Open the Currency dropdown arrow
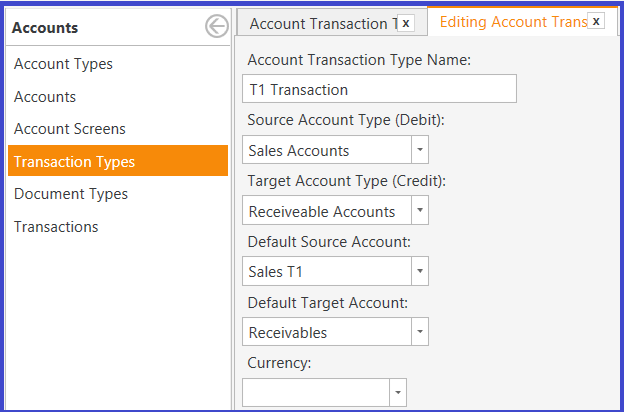624x412 pixels. tap(398, 392)
